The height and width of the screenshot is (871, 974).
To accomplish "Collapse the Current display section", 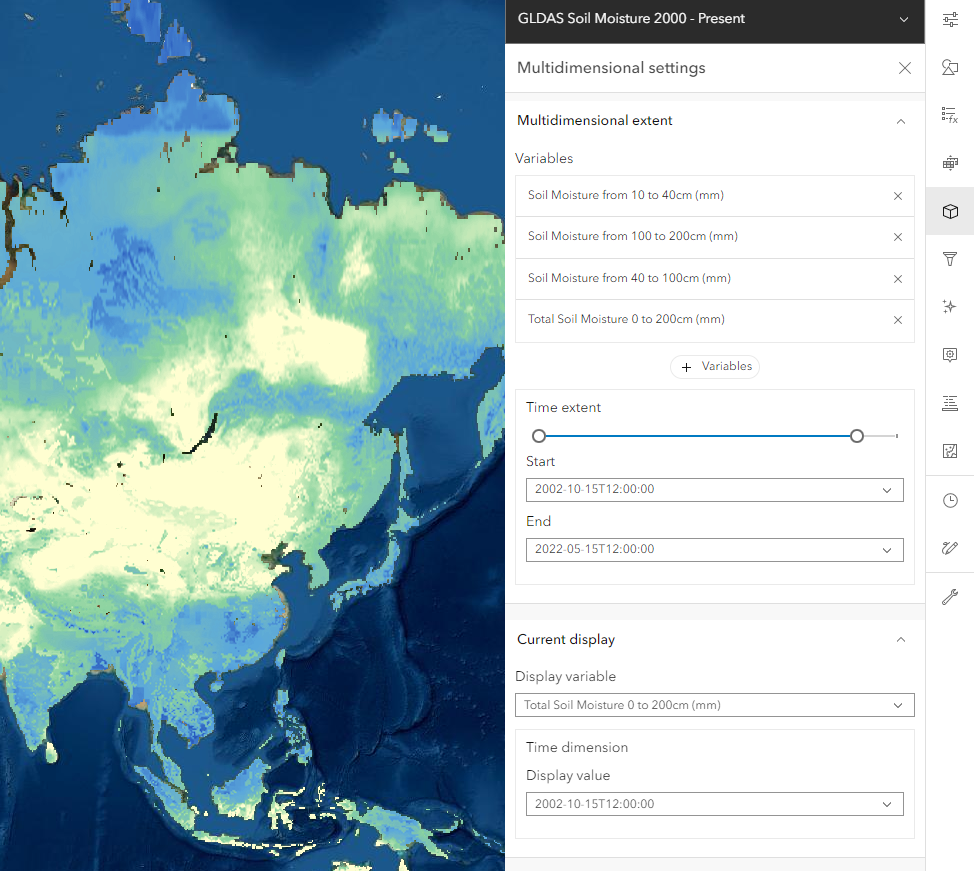I will click(900, 639).
